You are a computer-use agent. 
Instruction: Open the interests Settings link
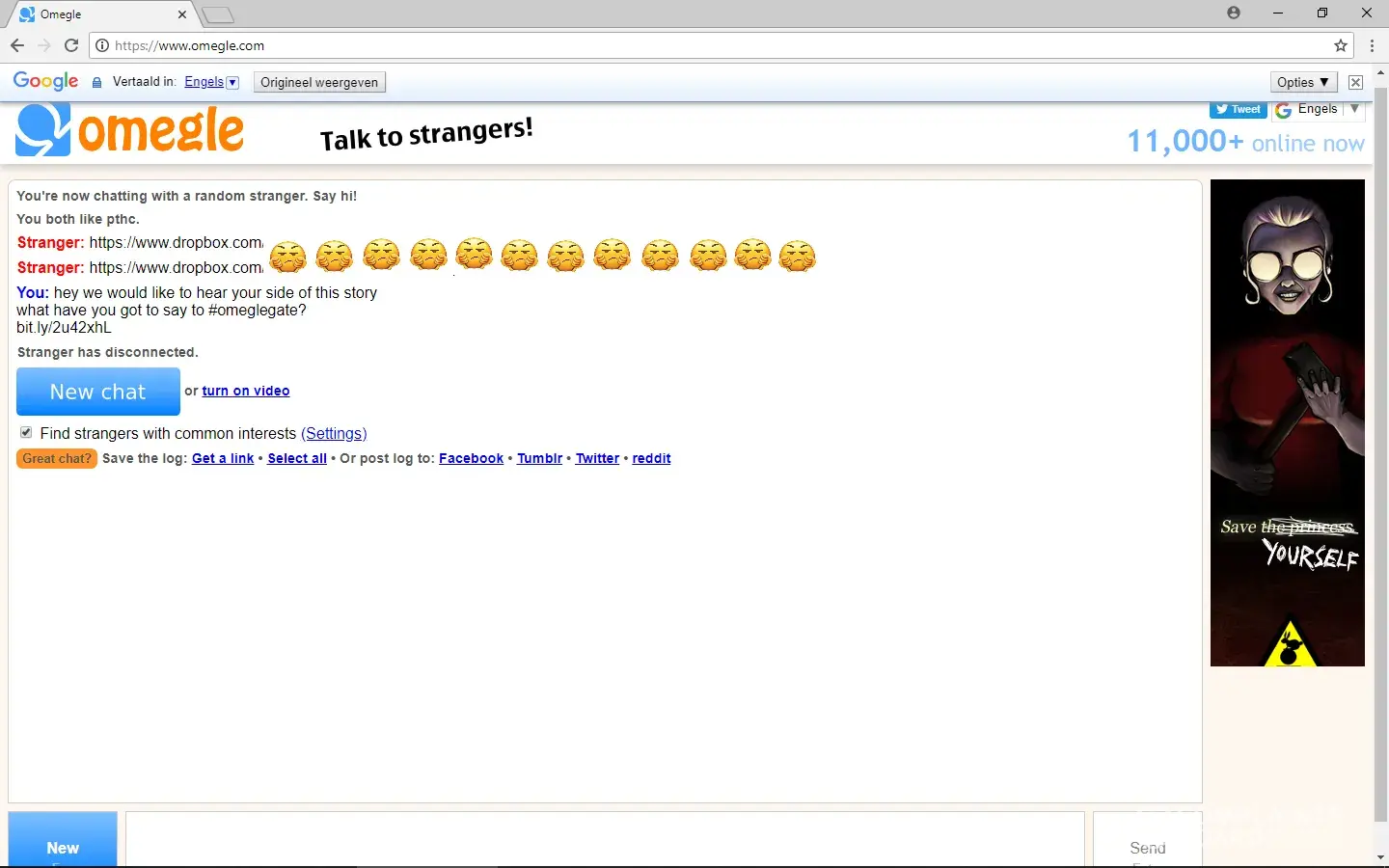[334, 434]
